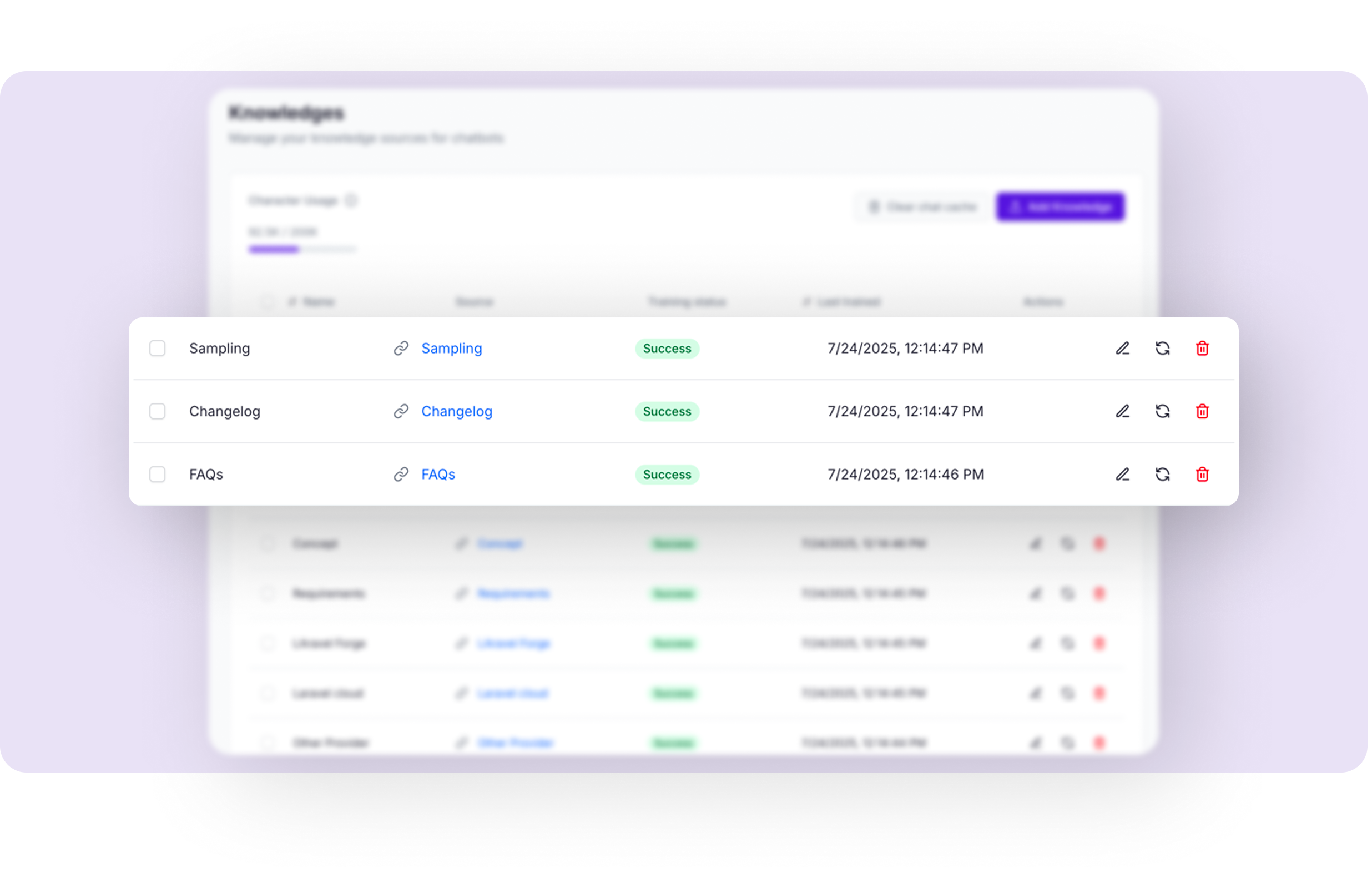Retrain the FAQs knowledge source
Screen dimensions: 1372x888
[x=1162, y=474]
